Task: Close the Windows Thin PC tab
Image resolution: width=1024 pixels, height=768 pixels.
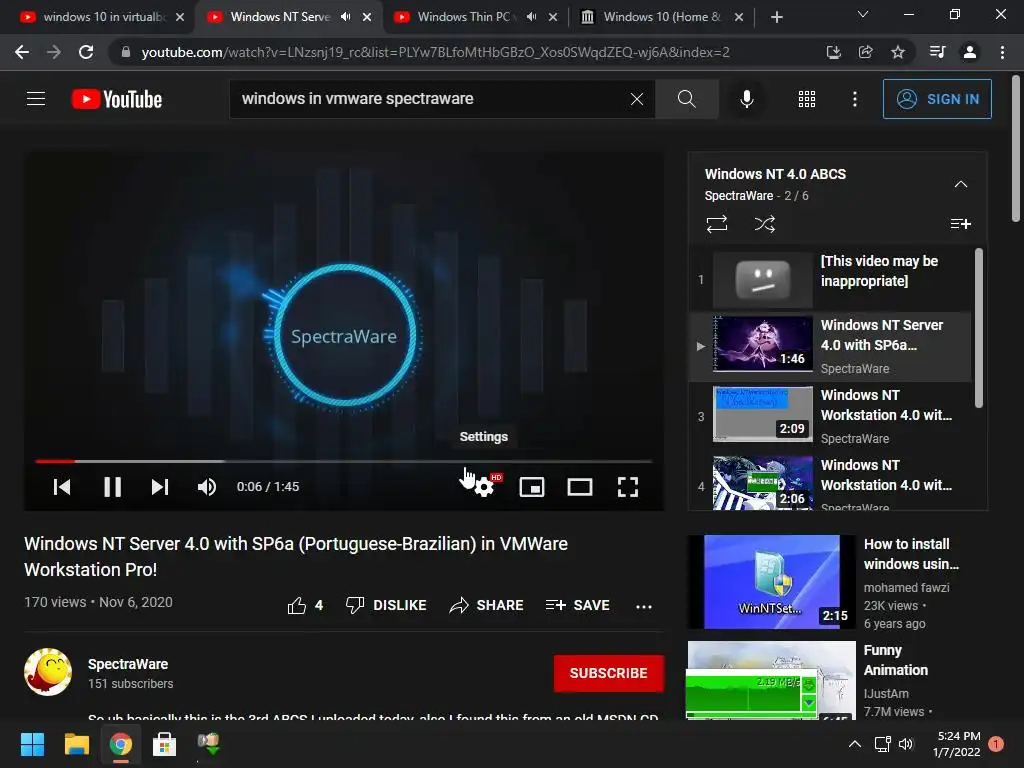Action: click(553, 17)
